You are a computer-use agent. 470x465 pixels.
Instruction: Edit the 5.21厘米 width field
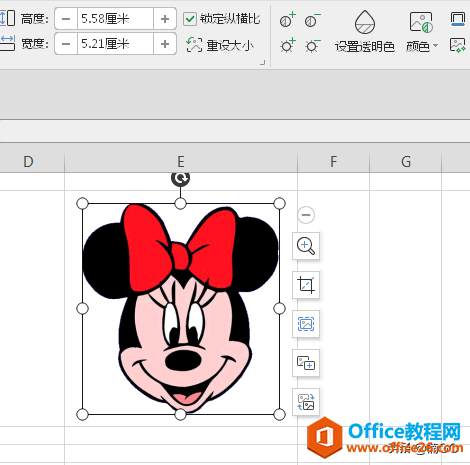115,44
